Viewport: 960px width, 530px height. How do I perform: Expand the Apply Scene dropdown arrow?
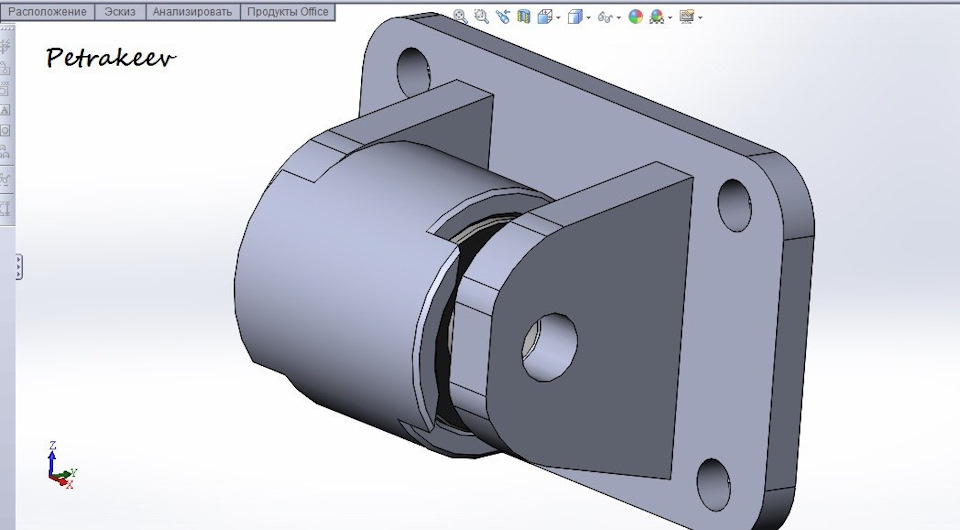tap(670, 18)
